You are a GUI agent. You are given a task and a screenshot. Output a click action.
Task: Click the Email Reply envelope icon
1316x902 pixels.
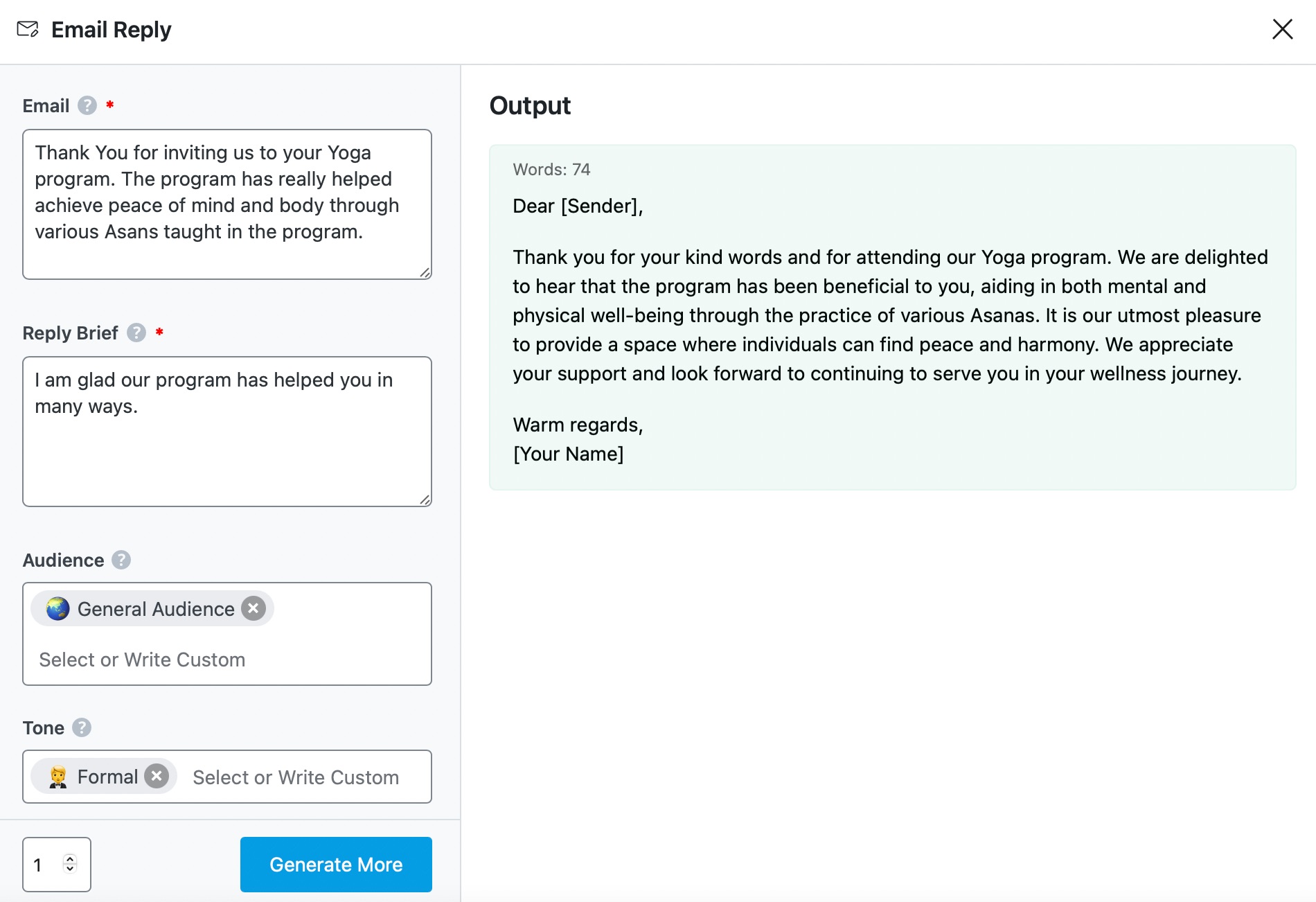pos(28,29)
